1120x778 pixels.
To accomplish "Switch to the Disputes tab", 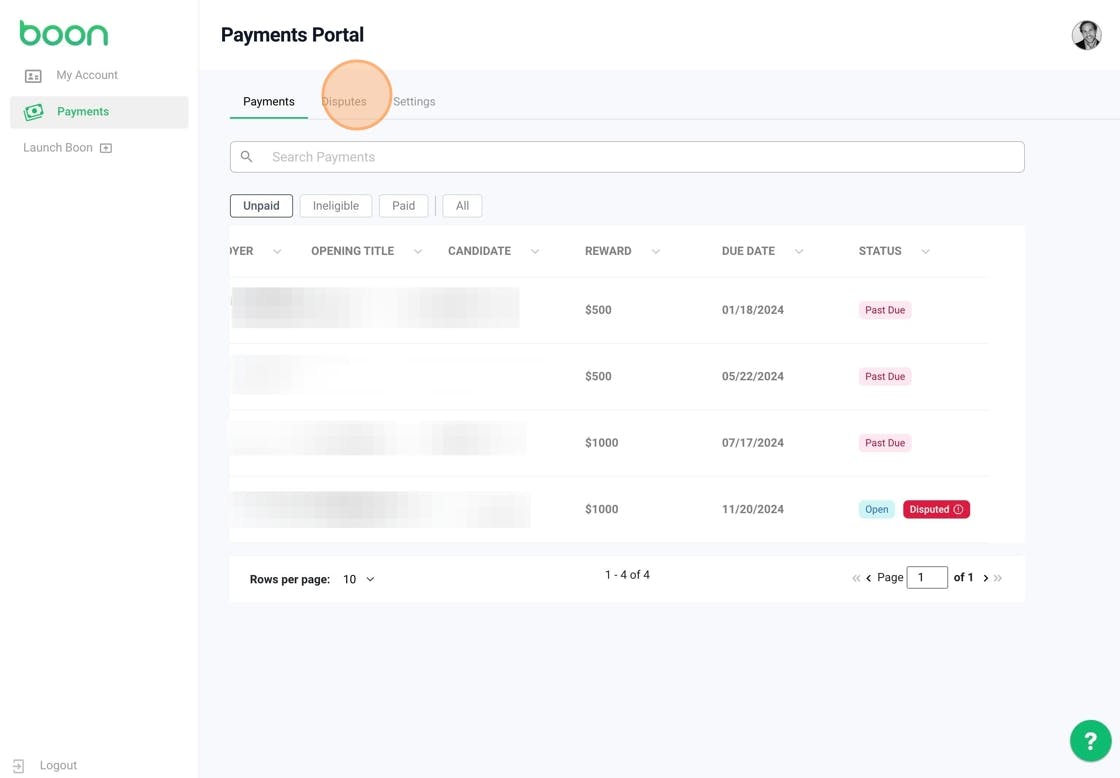I will pos(344,101).
